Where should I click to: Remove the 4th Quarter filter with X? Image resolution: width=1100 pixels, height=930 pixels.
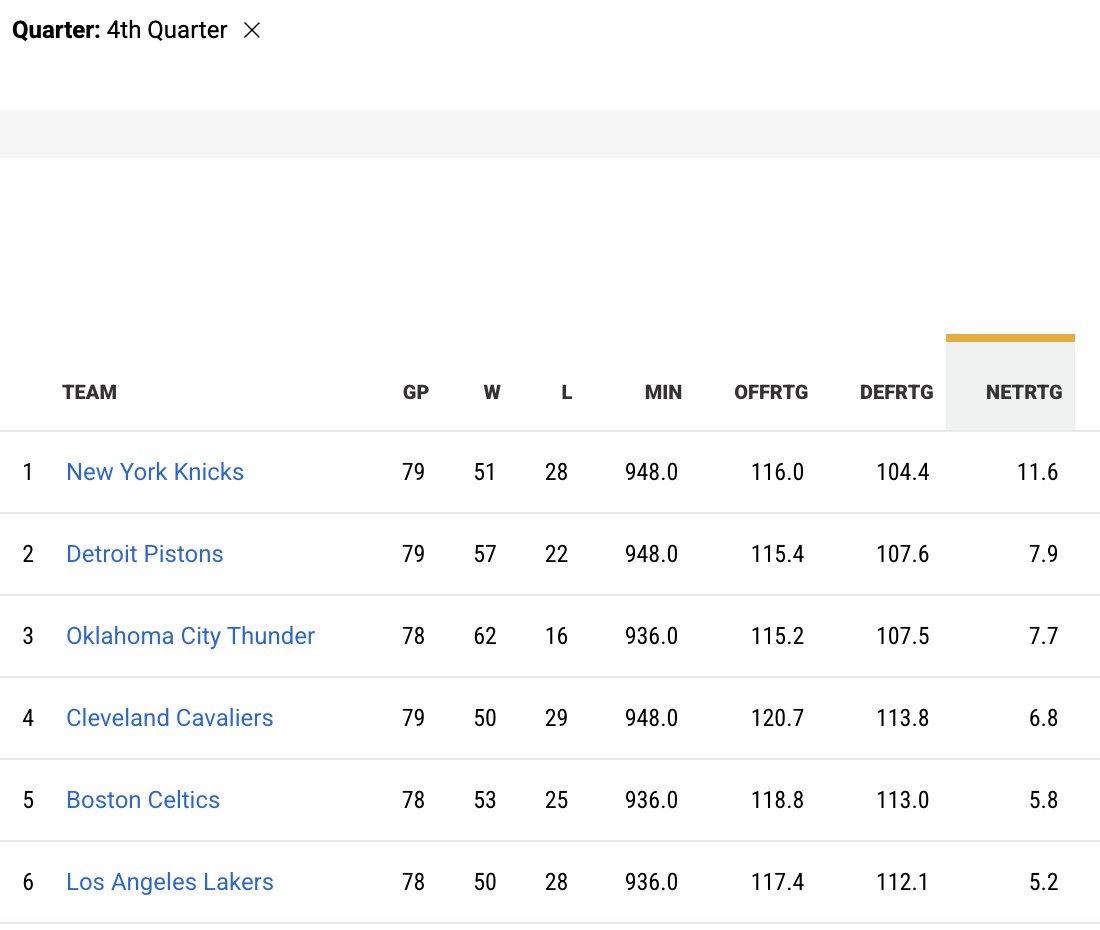coord(252,30)
